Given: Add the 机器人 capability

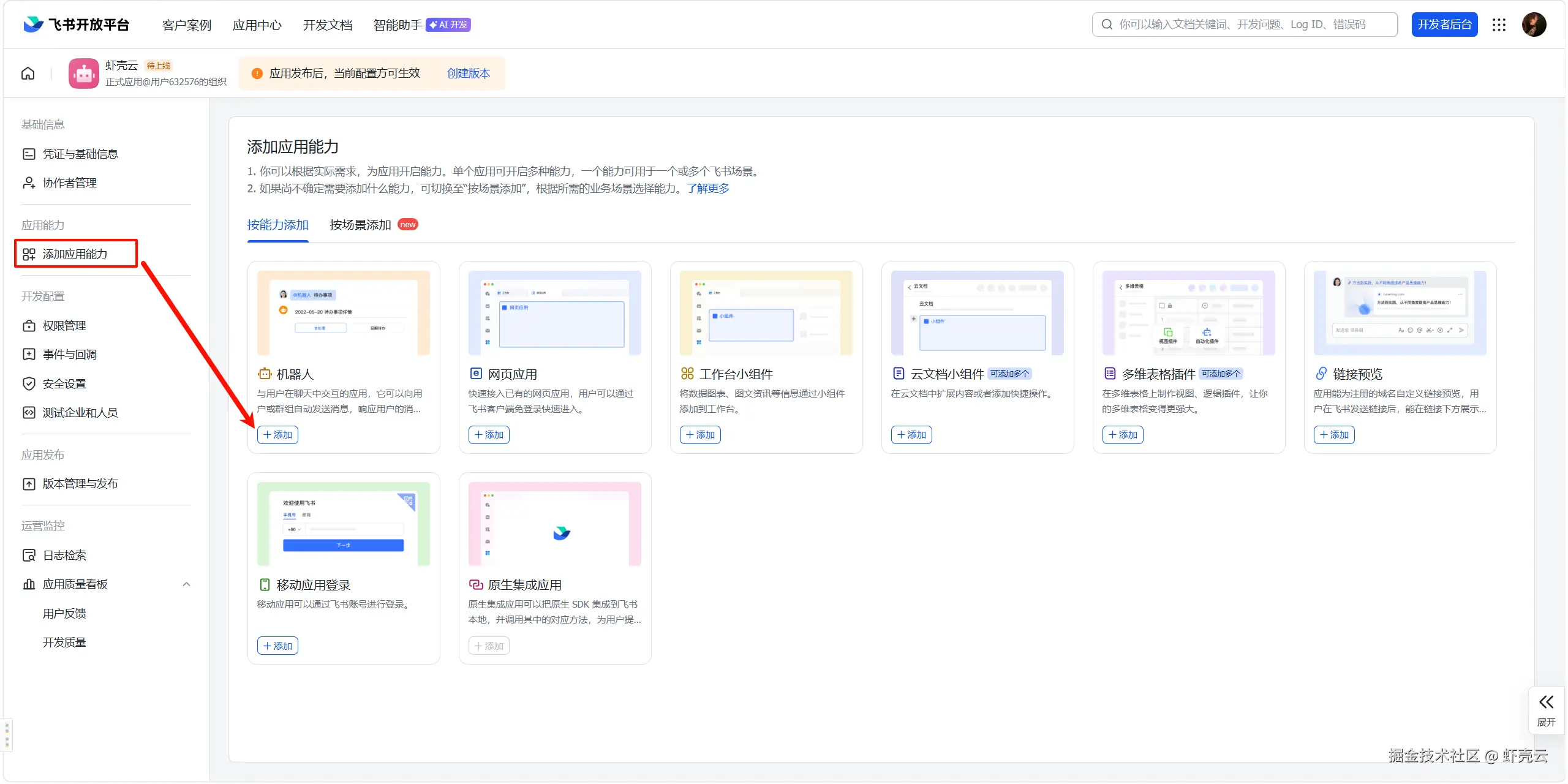Looking at the screenshot, I should point(277,435).
